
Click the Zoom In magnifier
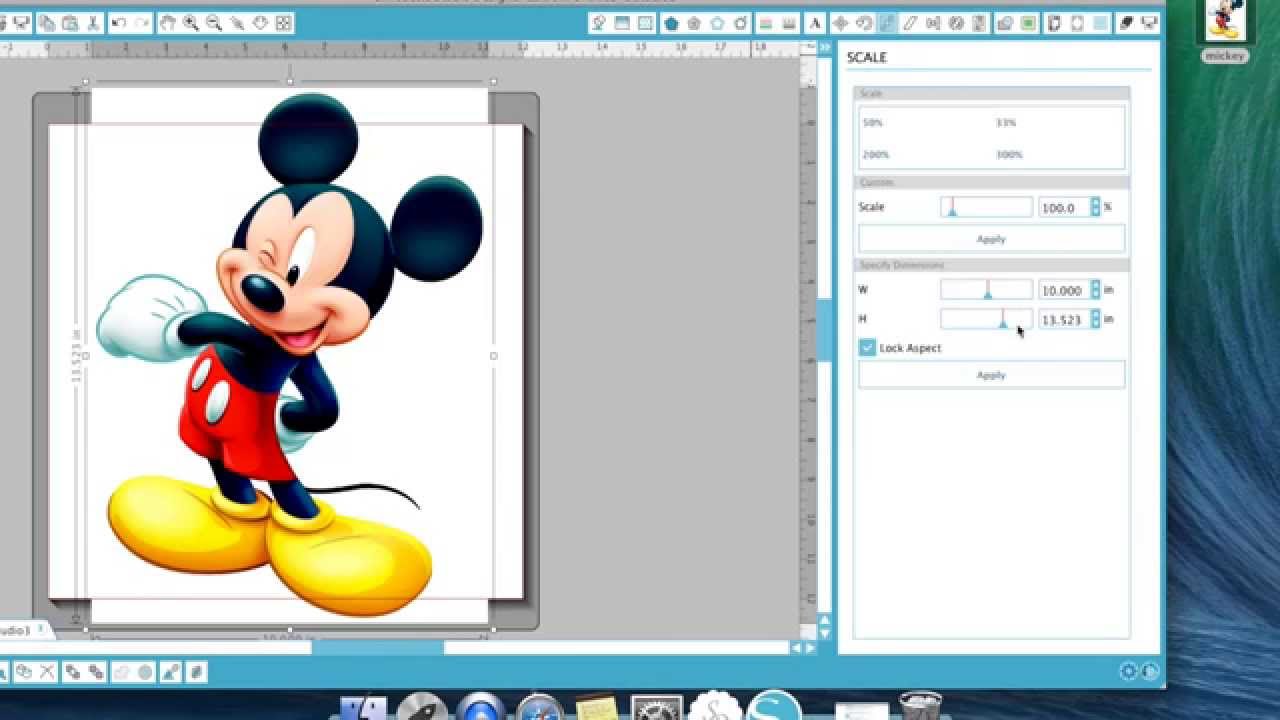pos(190,22)
